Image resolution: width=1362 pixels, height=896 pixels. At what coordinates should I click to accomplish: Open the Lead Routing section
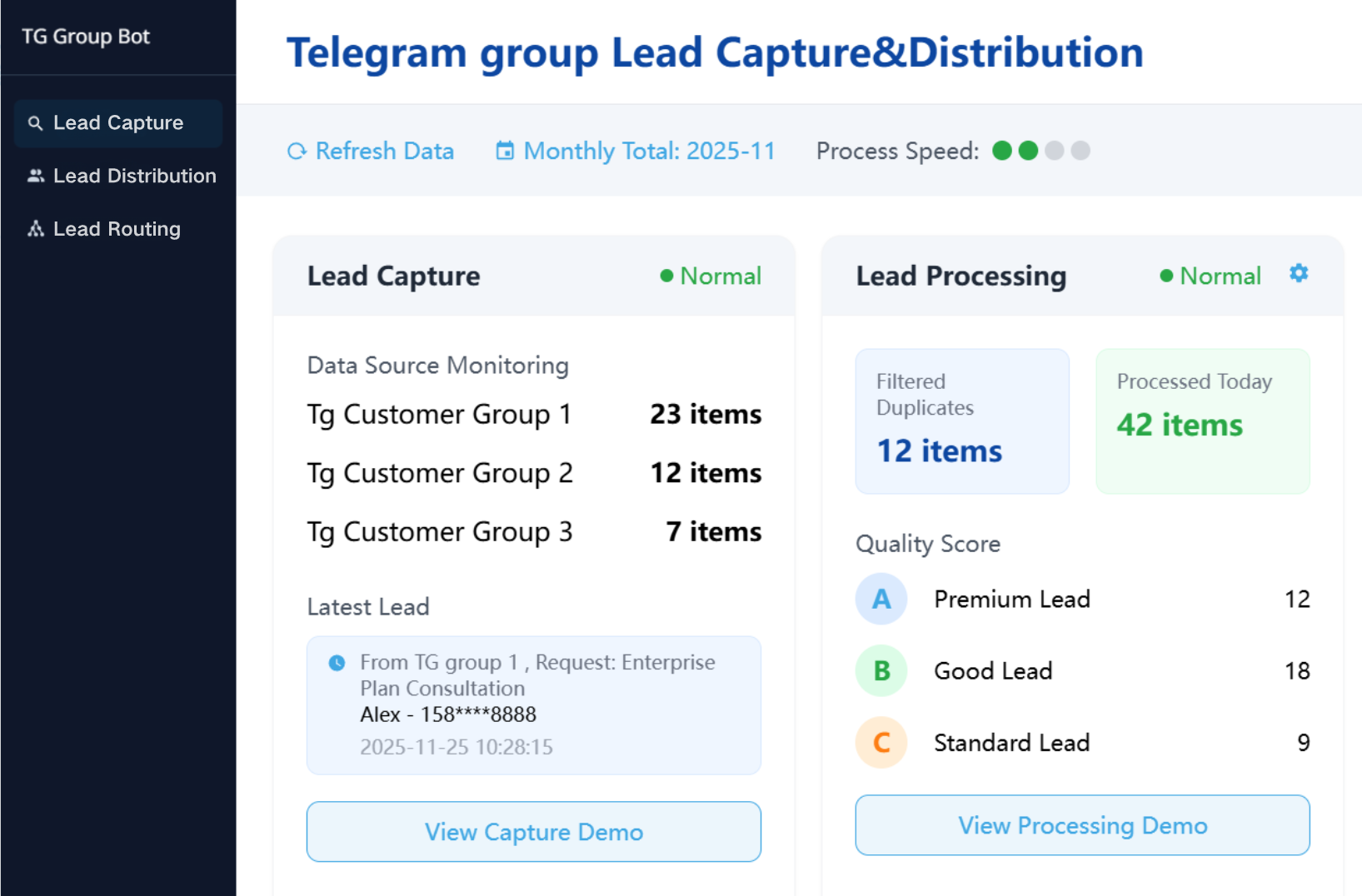[116, 228]
